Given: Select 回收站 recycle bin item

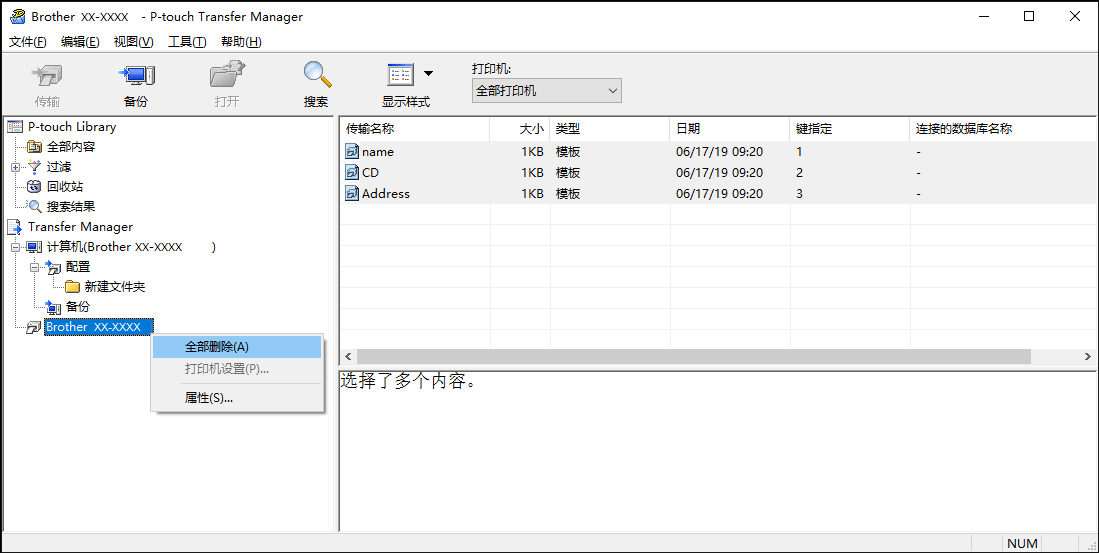Looking at the screenshot, I should tap(64, 186).
